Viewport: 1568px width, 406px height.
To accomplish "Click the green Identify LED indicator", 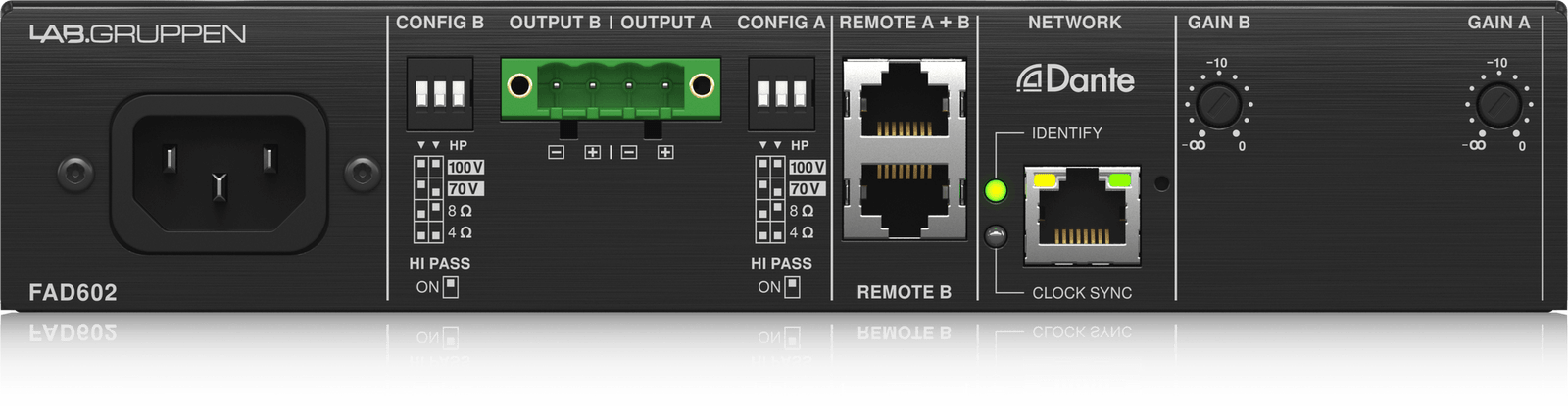I will coord(996,190).
